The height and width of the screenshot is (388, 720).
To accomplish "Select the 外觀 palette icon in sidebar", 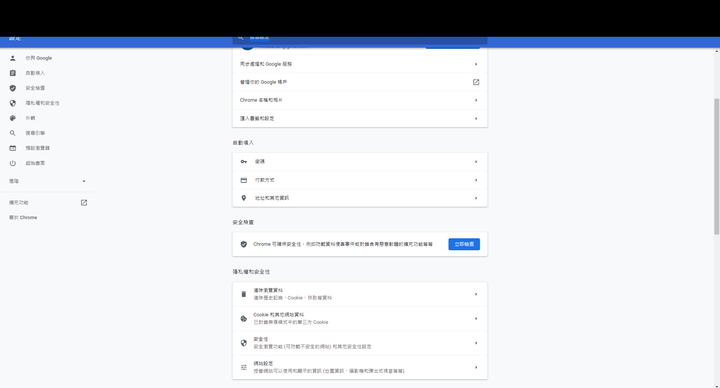I will click(x=13, y=118).
